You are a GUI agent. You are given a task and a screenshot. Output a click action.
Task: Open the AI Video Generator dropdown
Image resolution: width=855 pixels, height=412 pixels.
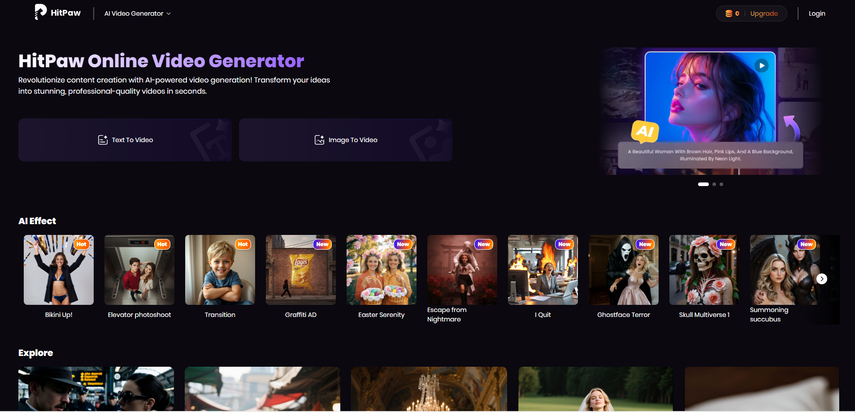pyautogui.click(x=137, y=13)
